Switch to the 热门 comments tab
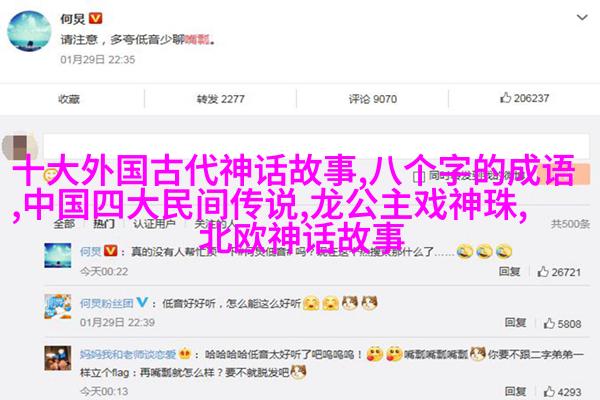The height and width of the screenshot is (400, 600). [104, 224]
